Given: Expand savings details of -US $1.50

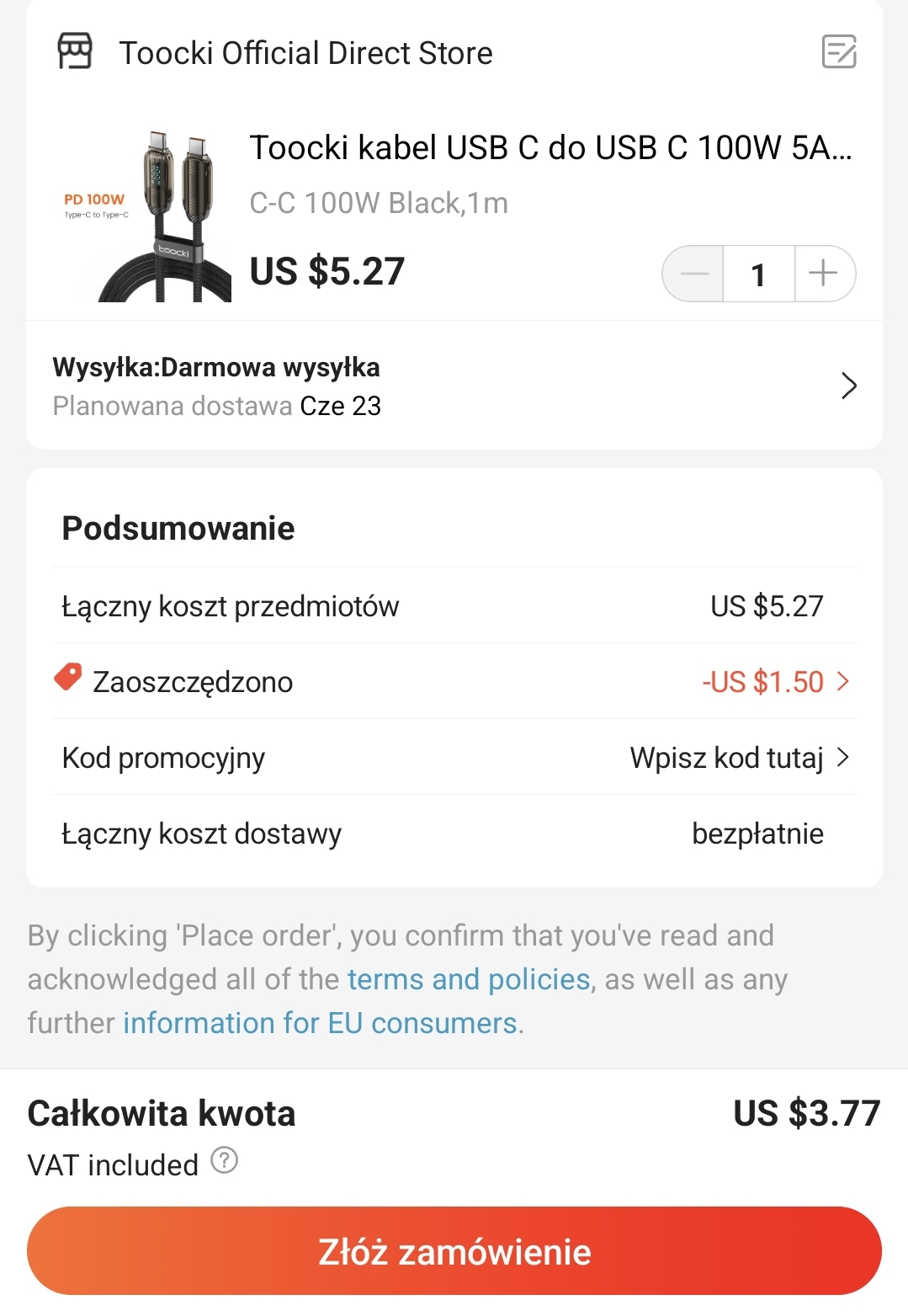Looking at the screenshot, I should click(x=774, y=681).
